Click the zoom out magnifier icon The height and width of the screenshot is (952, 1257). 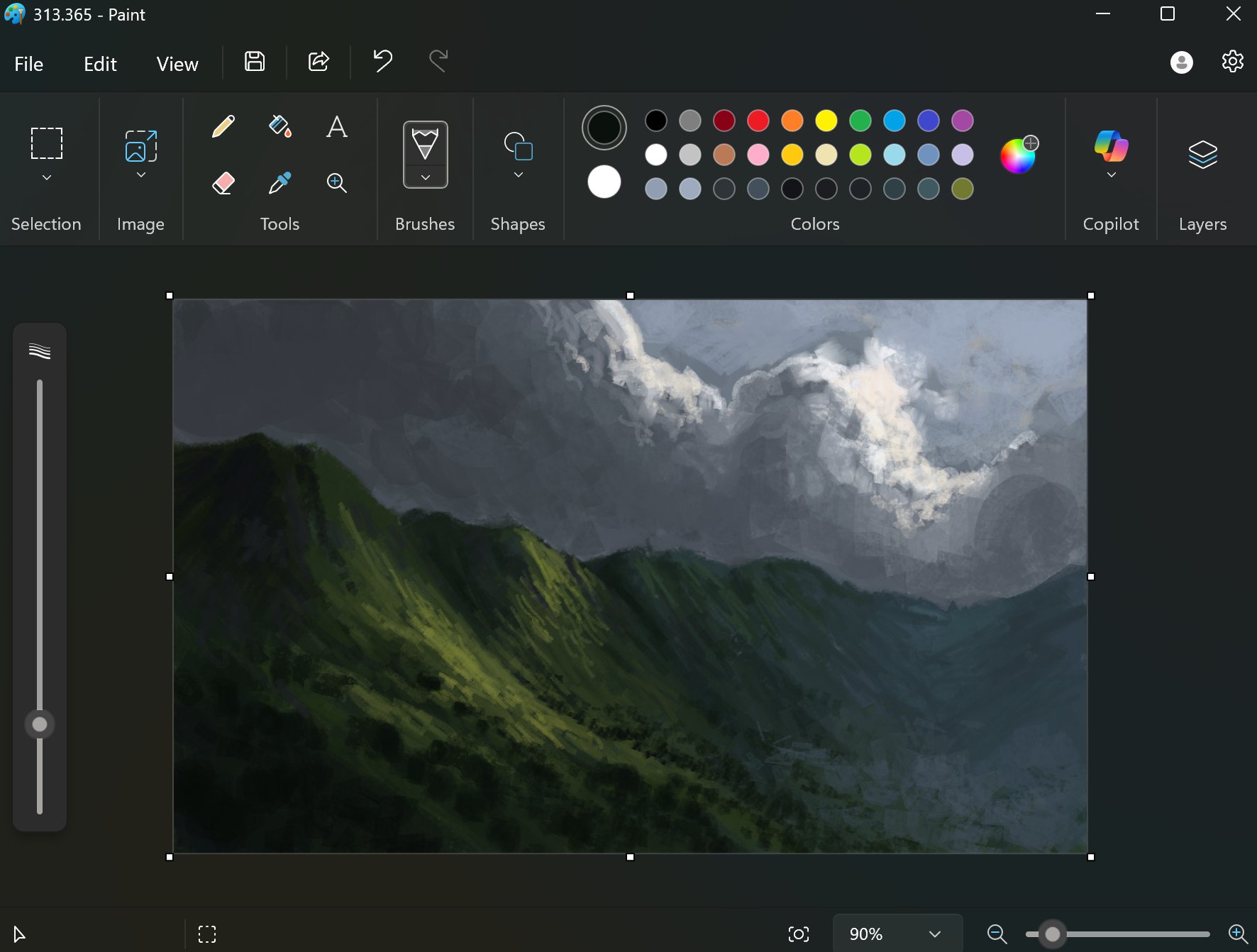pyautogui.click(x=997, y=934)
